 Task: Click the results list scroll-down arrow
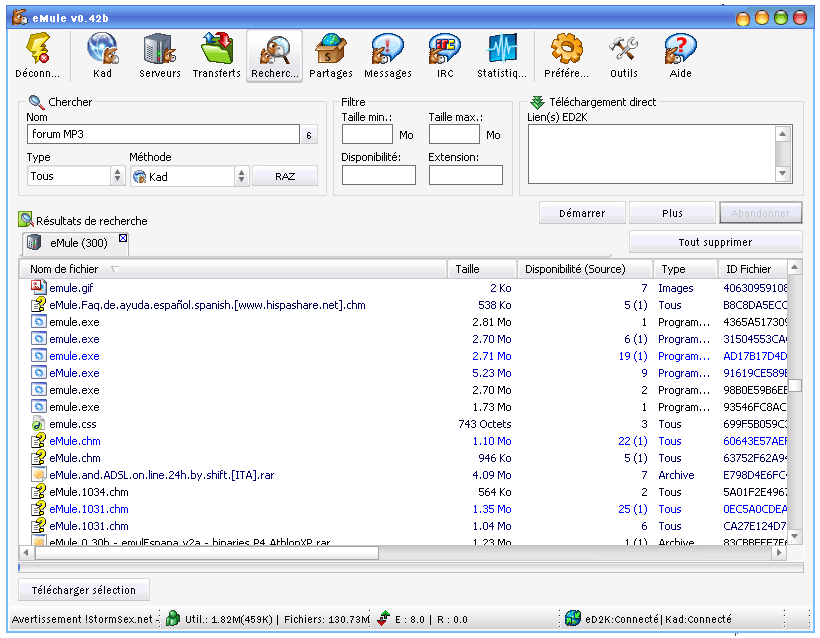795,536
